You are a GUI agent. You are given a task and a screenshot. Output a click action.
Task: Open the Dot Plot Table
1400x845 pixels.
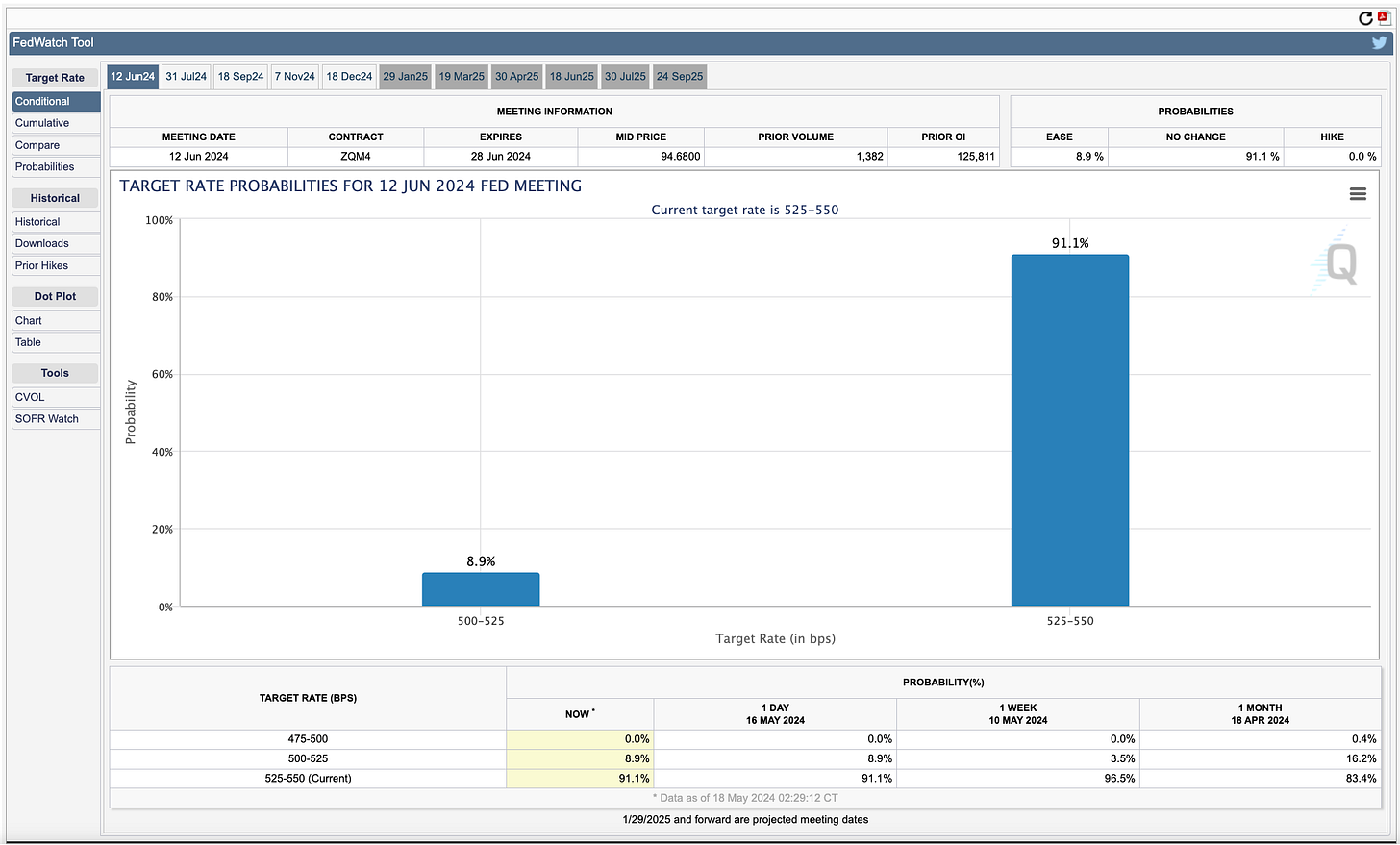pyautogui.click(x=56, y=342)
